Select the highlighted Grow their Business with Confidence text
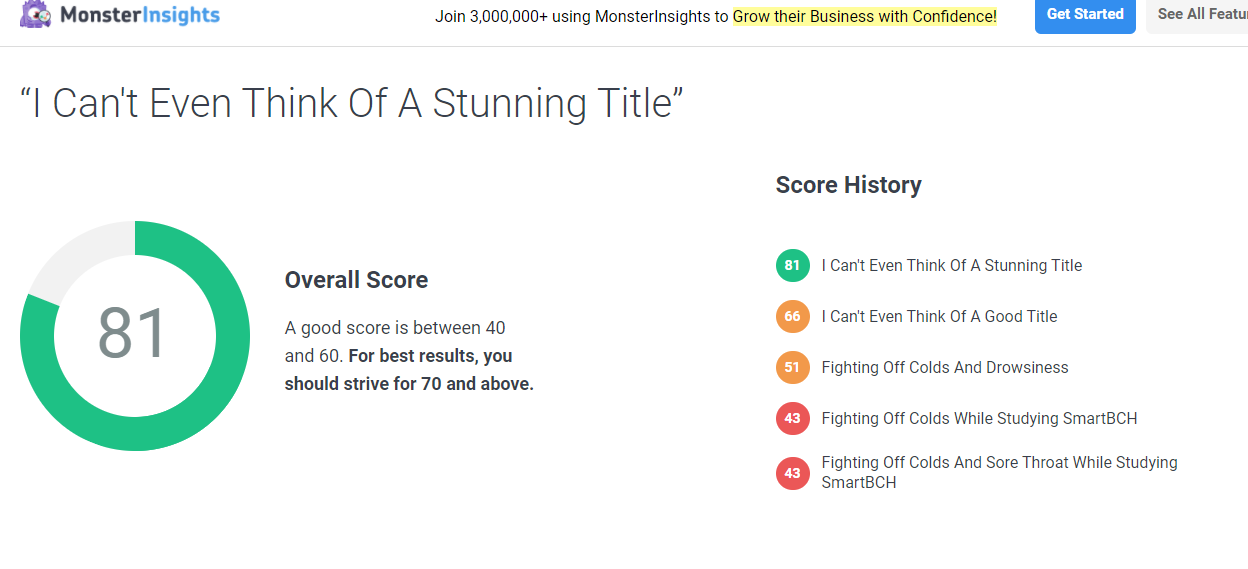This screenshot has width=1248, height=569. (x=865, y=16)
